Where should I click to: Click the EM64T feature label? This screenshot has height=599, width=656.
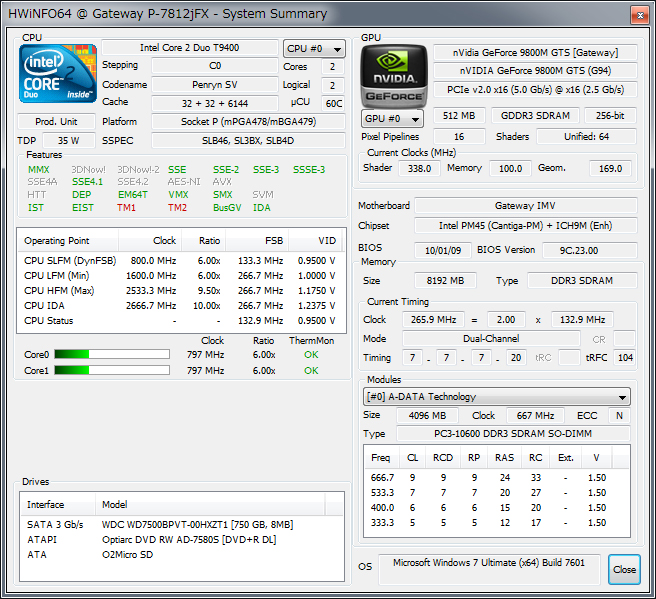(133, 195)
